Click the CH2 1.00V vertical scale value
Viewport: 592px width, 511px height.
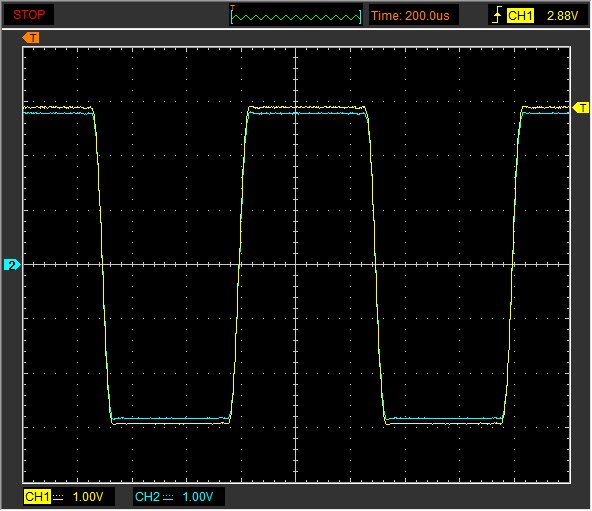tap(198, 497)
